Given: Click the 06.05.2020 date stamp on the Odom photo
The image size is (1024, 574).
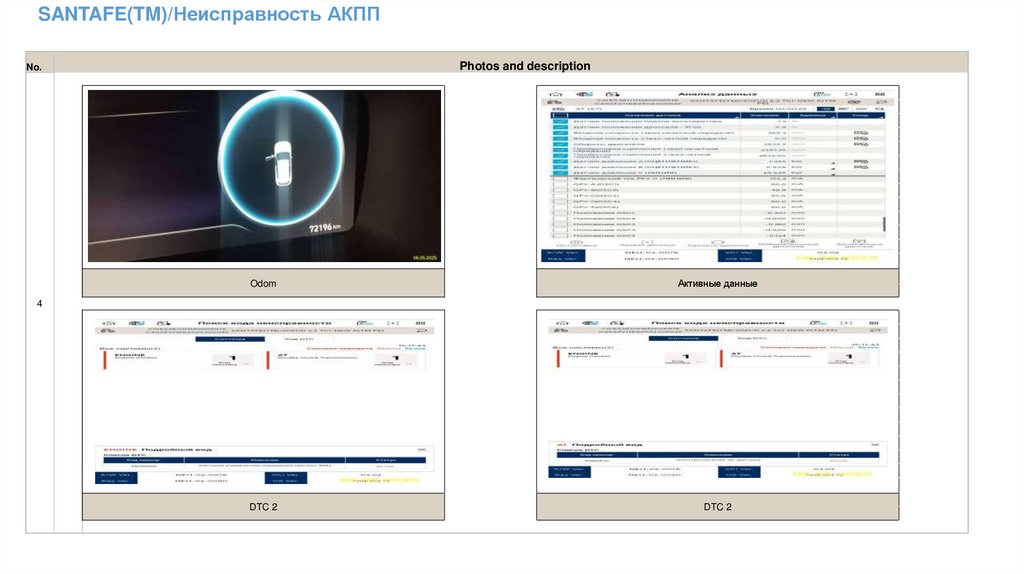Looking at the screenshot, I should [x=425, y=258].
